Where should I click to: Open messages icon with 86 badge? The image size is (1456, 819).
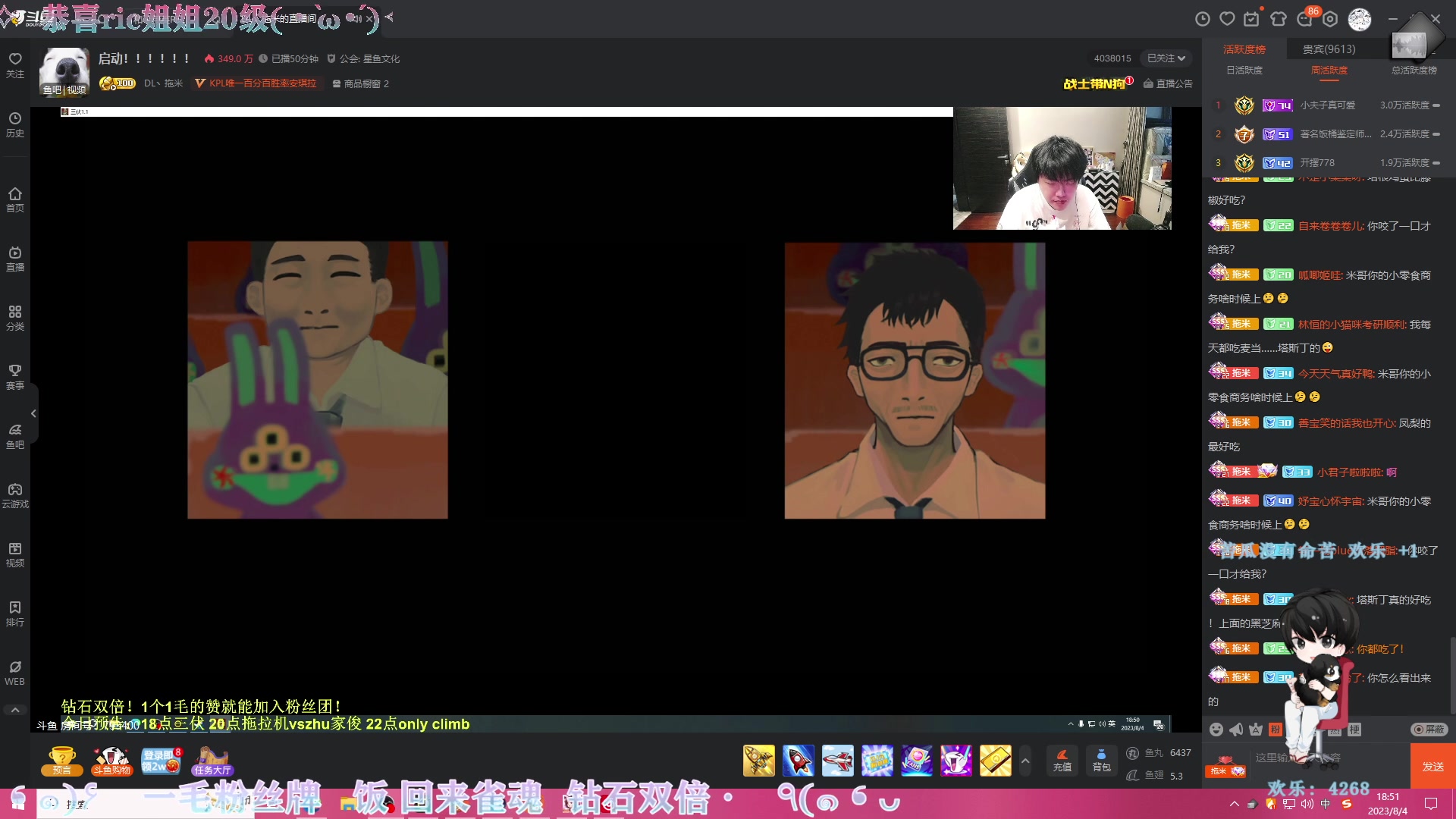pos(1306,19)
